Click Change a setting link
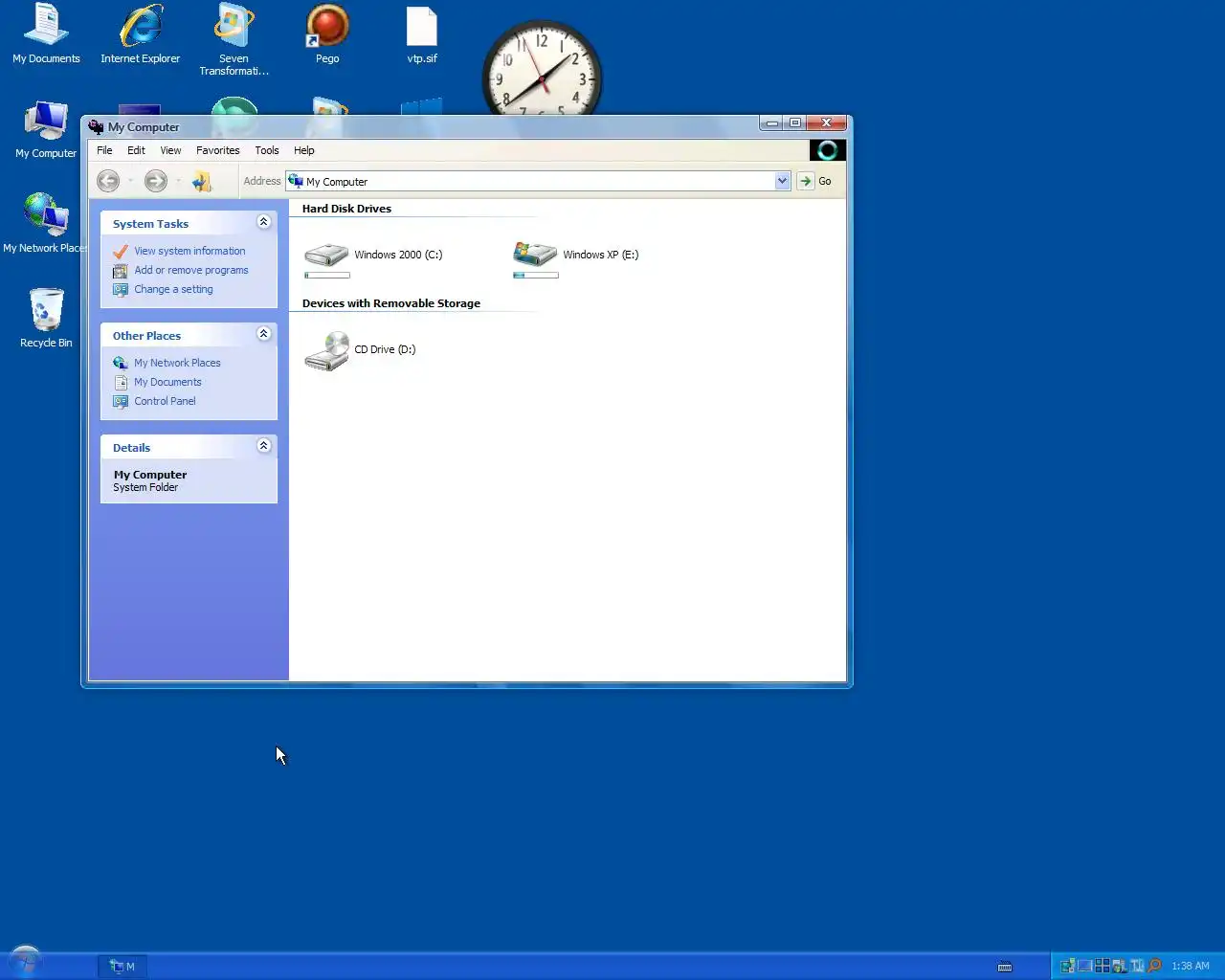The width and height of the screenshot is (1225, 980). coord(173,289)
